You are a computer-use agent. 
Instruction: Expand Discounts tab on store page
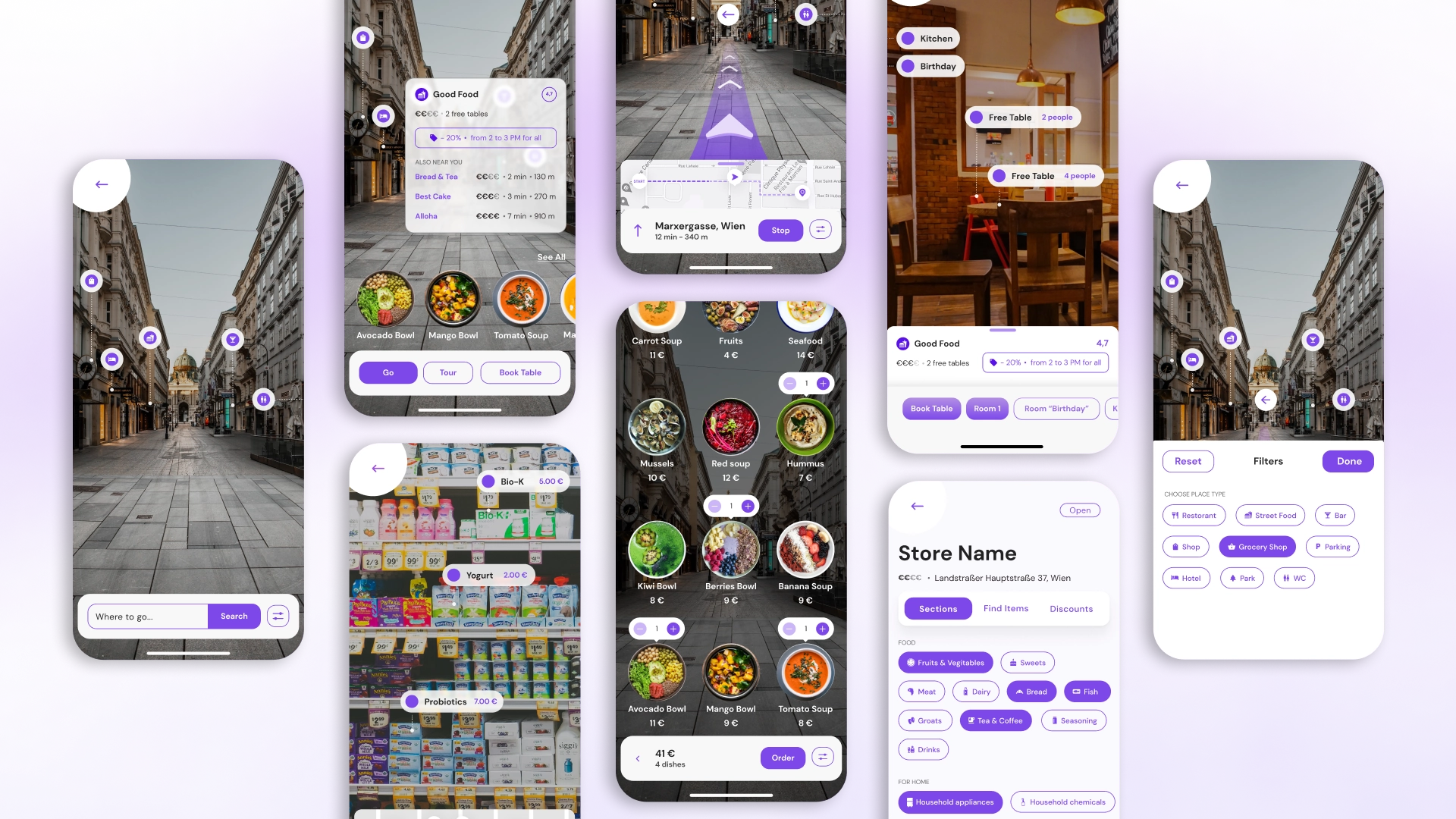(1071, 609)
